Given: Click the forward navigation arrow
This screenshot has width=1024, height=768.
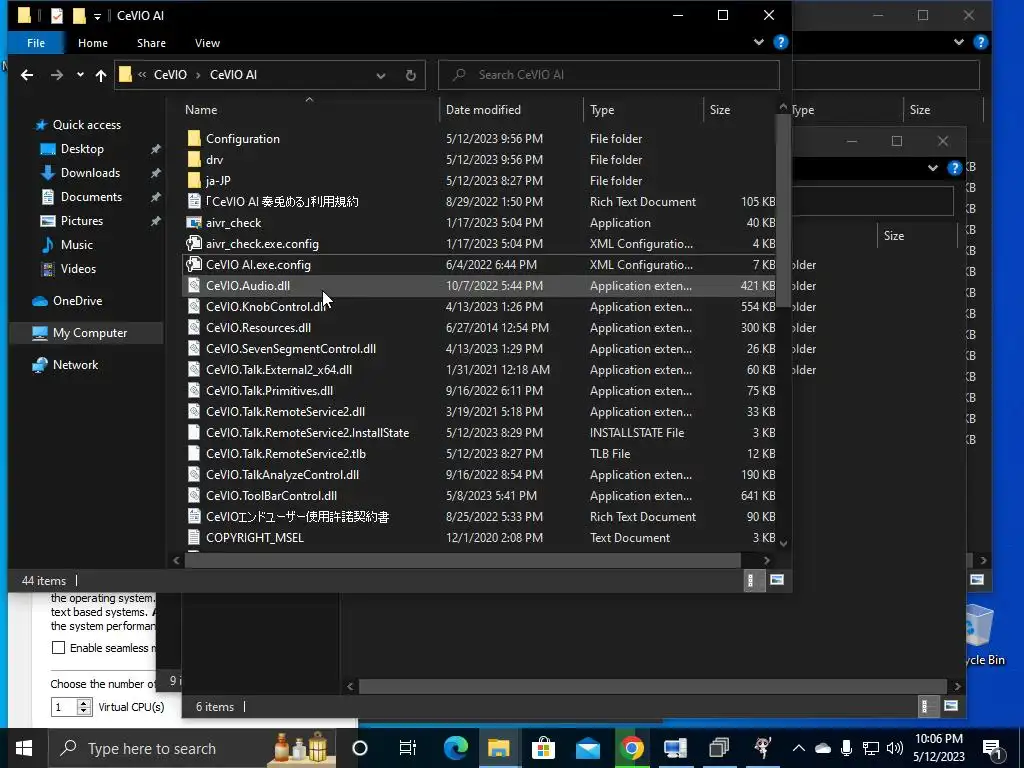Looking at the screenshot, I should pyautogui.click(x=57, y=75).
